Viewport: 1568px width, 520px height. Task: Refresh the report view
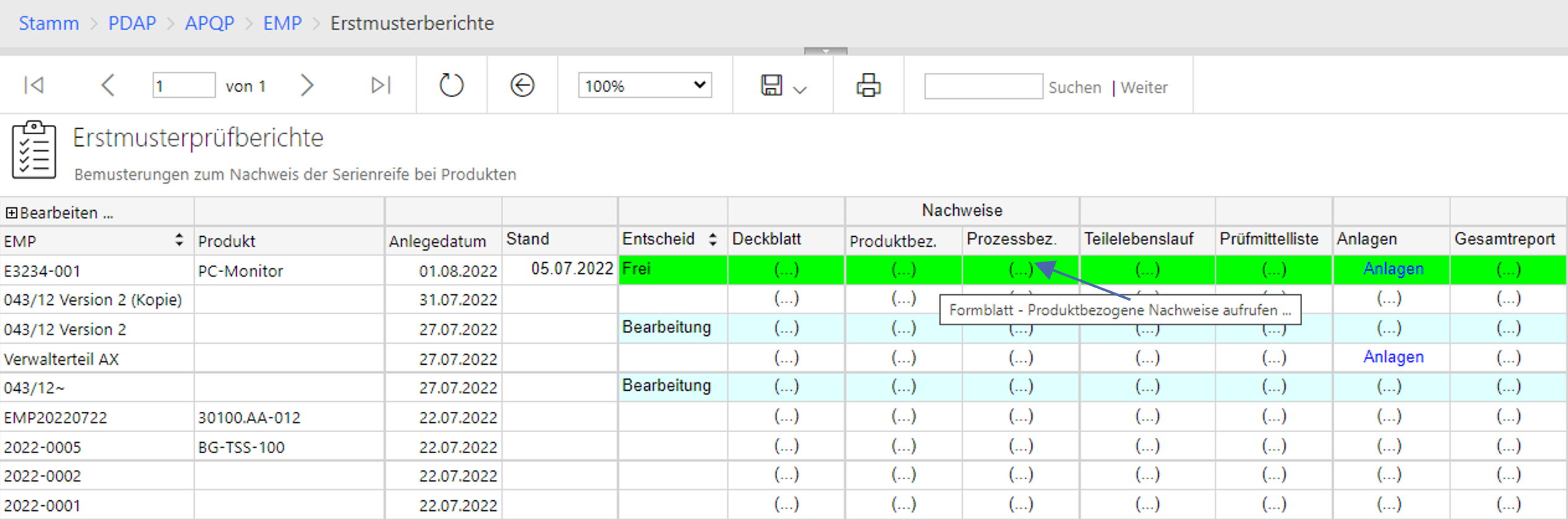click(x=451, y=85)
